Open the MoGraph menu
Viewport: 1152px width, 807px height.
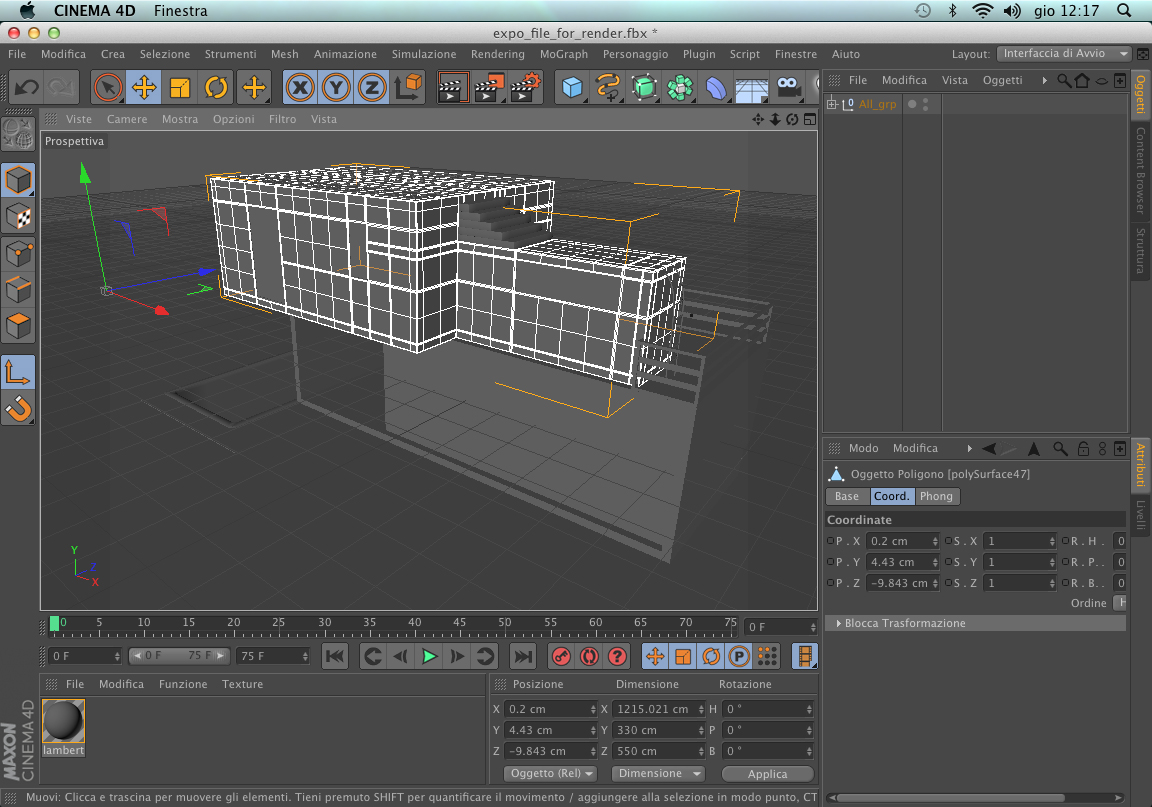tap(563, 54)
